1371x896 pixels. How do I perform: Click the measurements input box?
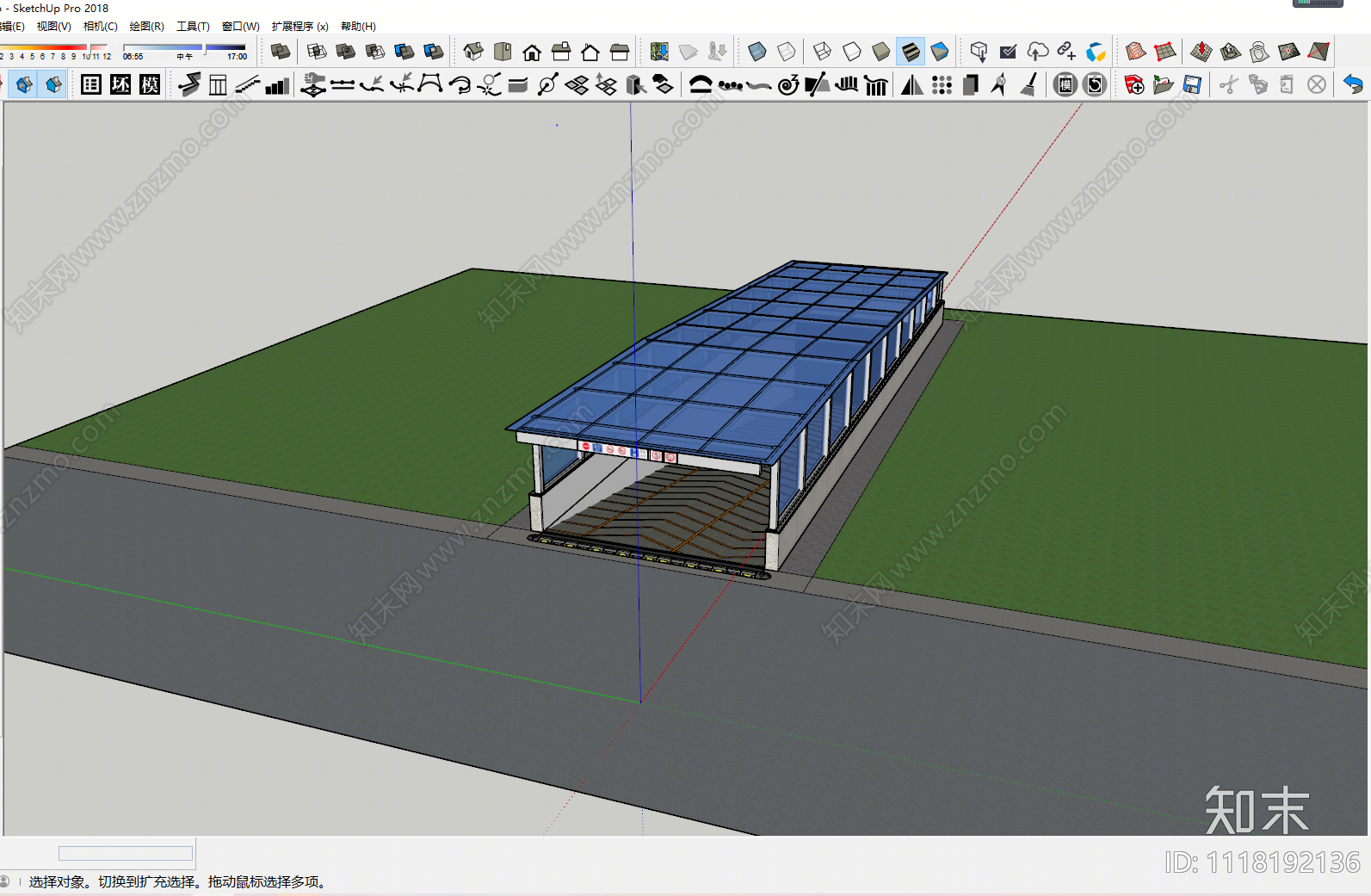pos(126,853)
